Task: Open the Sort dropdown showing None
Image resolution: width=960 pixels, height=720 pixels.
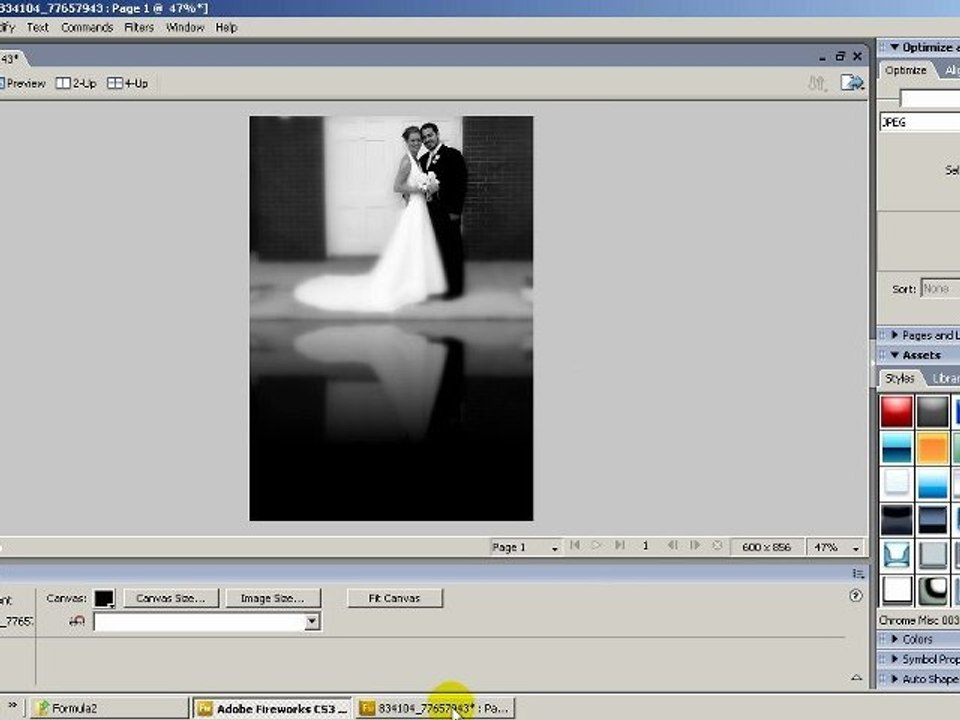Action: (940, 288)
